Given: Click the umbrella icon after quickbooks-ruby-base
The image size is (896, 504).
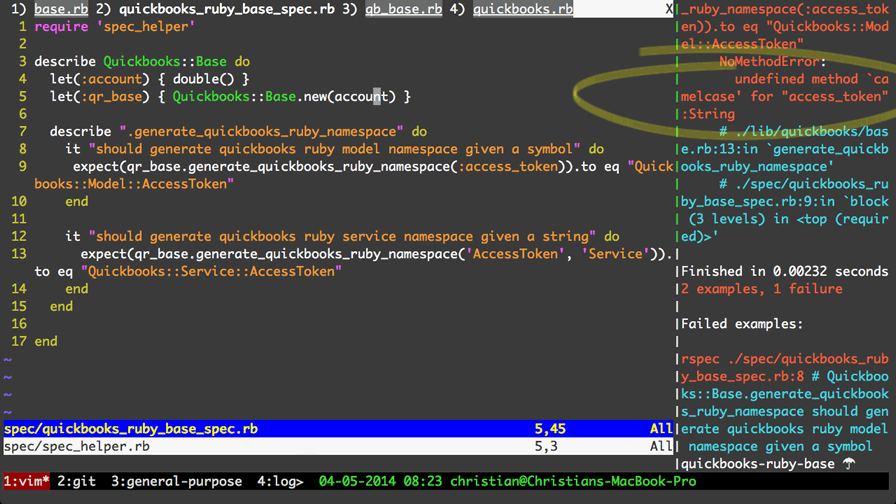Looking at the screenshot, I should click(x=849, y=464).
